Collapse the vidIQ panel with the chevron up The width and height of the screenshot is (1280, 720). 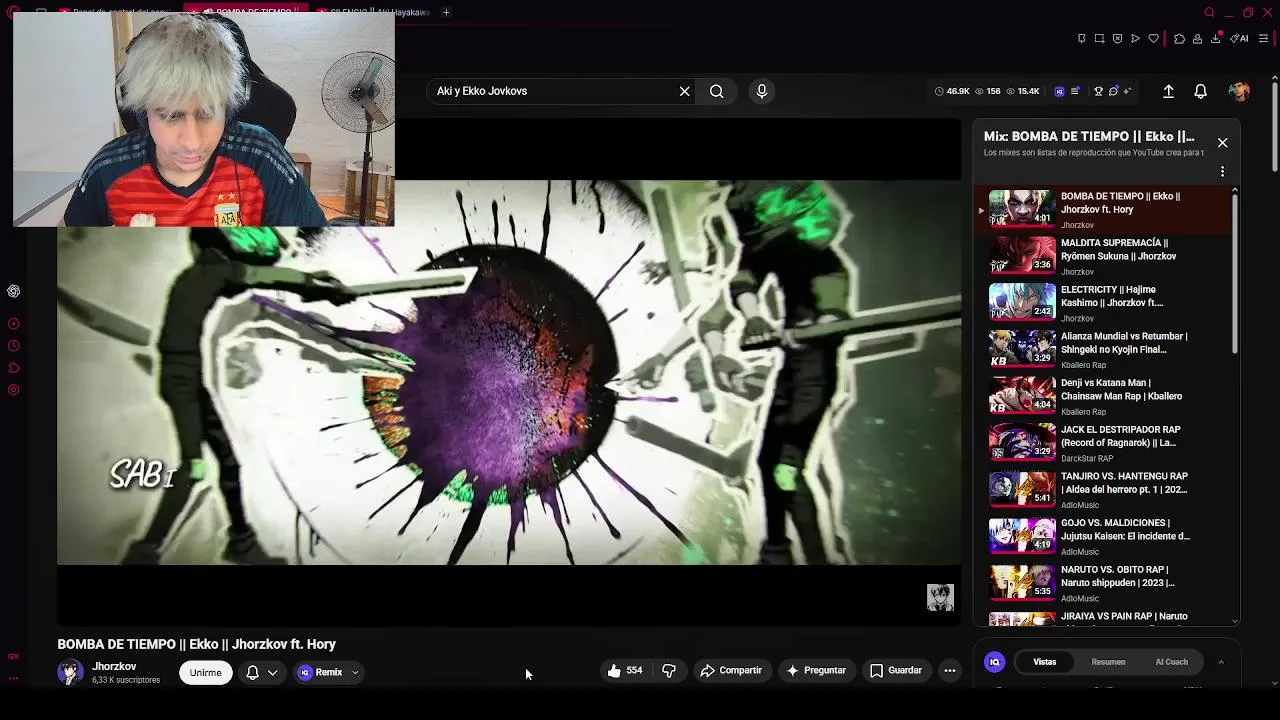click(x=1220, y=662)
